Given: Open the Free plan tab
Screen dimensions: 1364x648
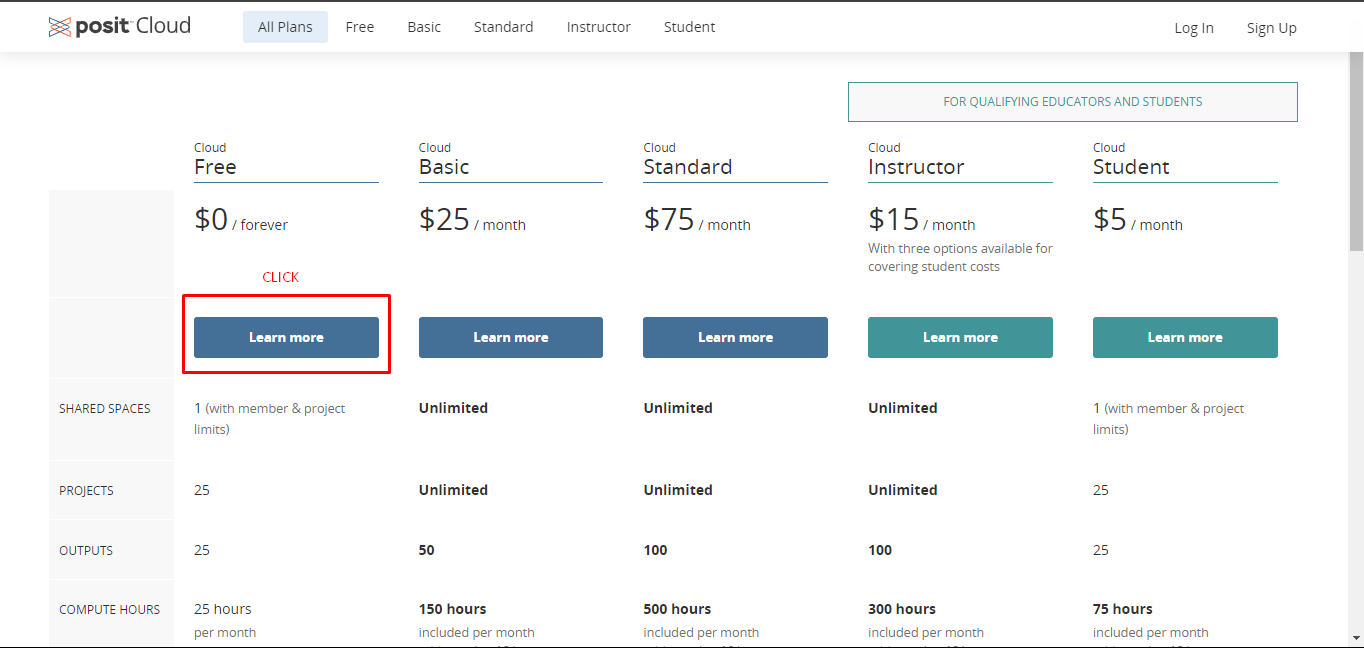Looking at the screenshot, I should (360, 27).
